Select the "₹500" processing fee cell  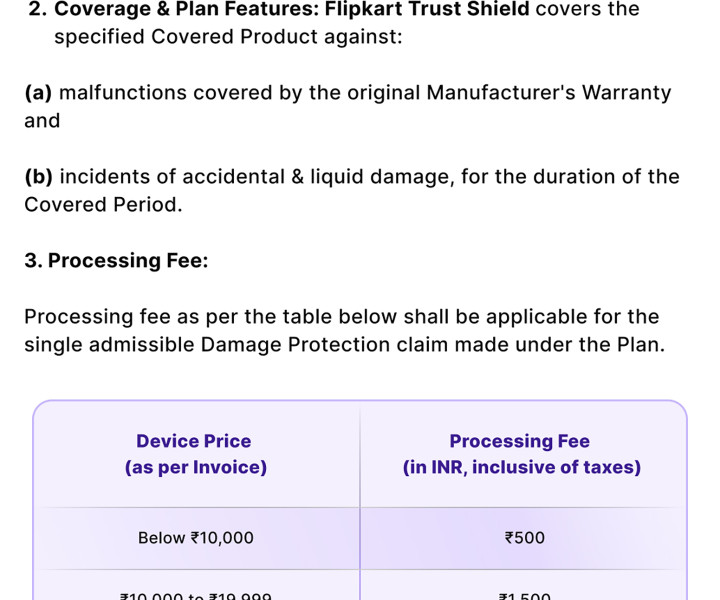[525, 538]
